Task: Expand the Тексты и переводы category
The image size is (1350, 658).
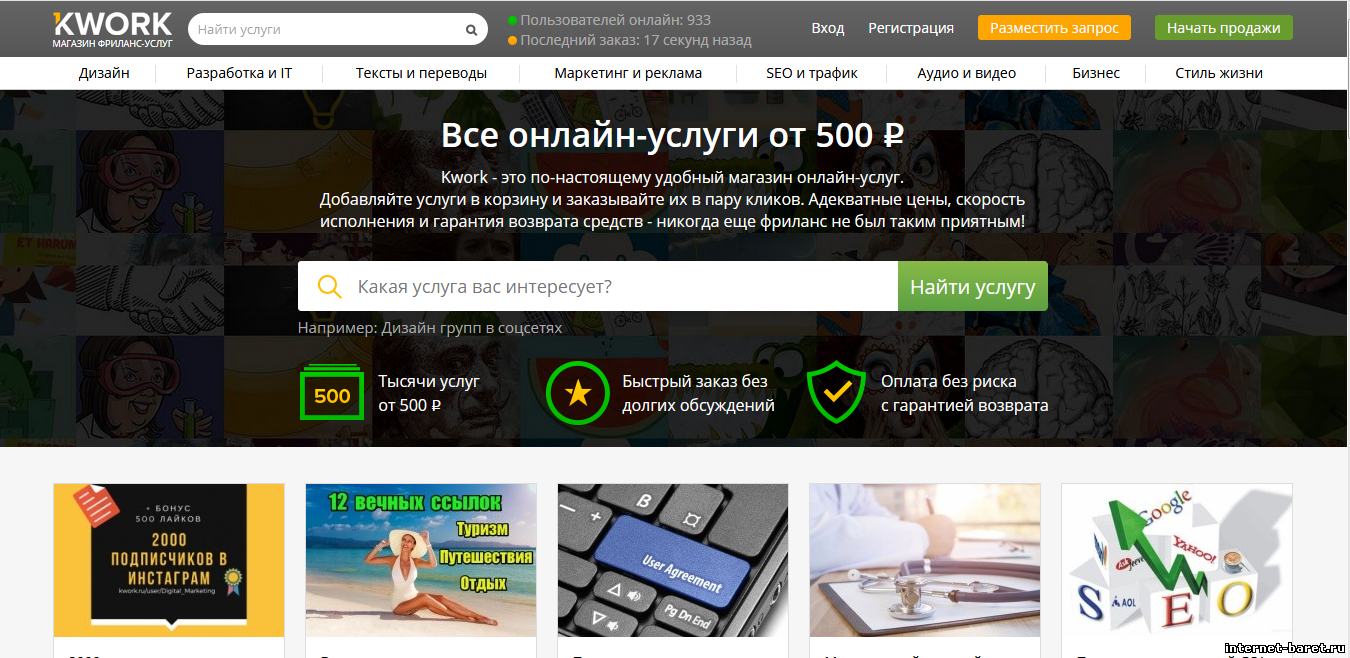Action: tap(421, 73)
